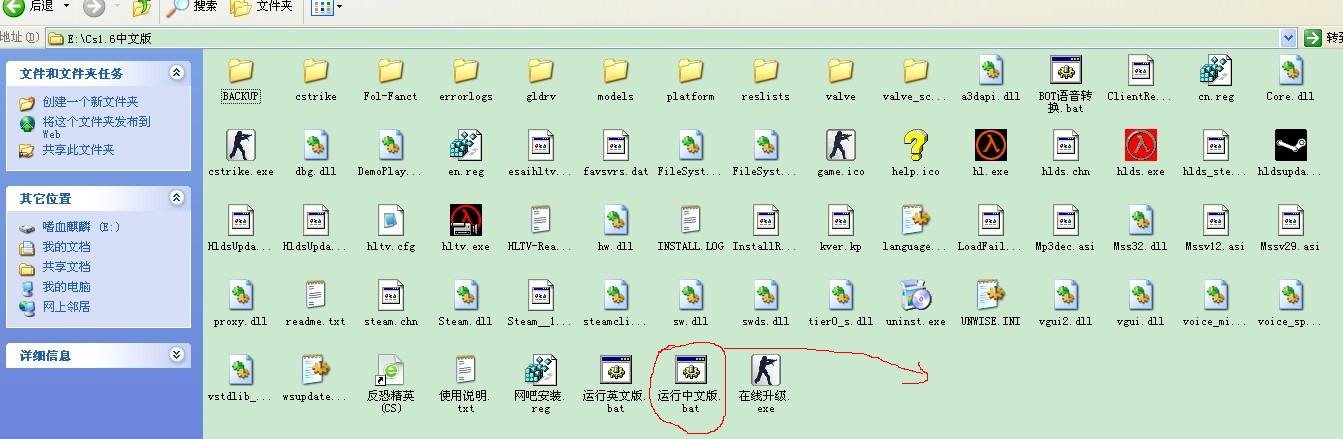1343x439 pixels.
Task: Open 网上邻居 link
Action: coord(66,307)
